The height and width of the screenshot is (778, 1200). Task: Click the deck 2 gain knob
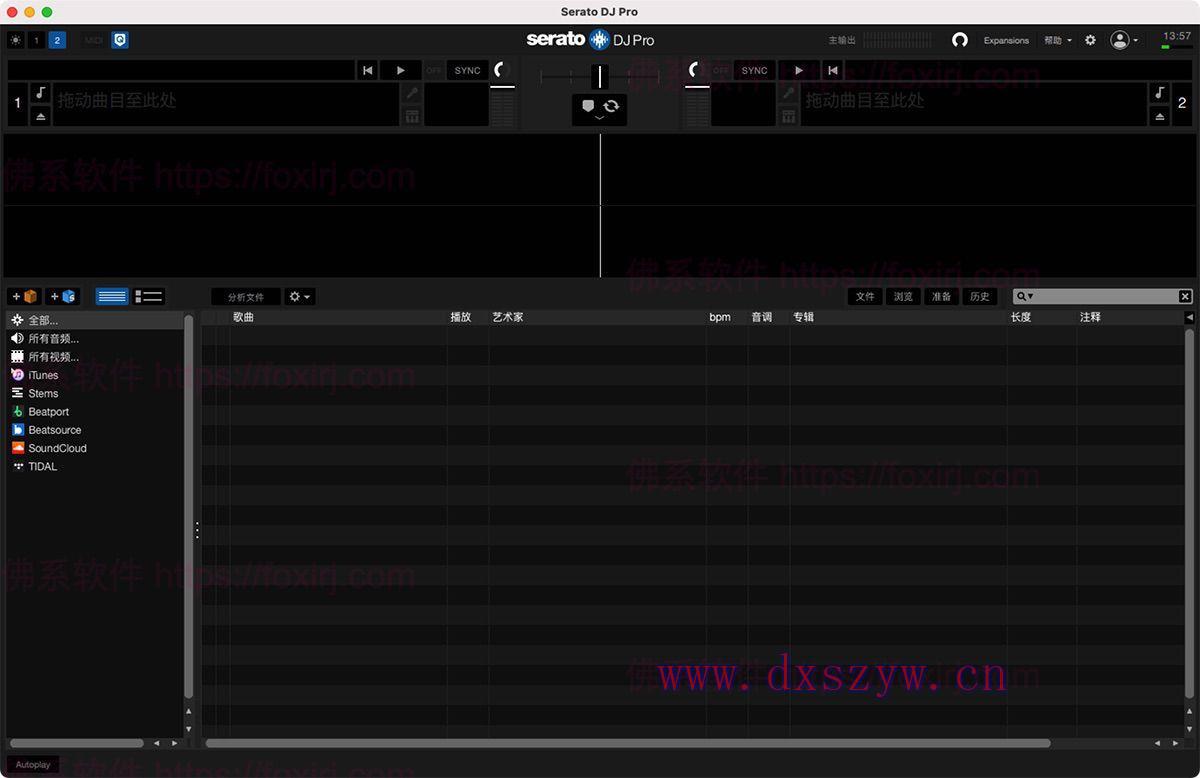[697, 70]
